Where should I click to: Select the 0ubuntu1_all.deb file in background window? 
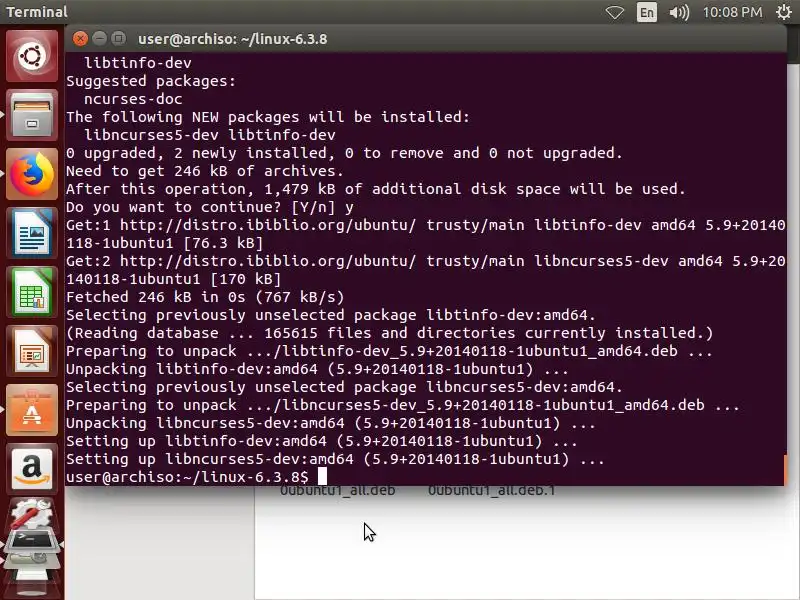pos(337,490)
